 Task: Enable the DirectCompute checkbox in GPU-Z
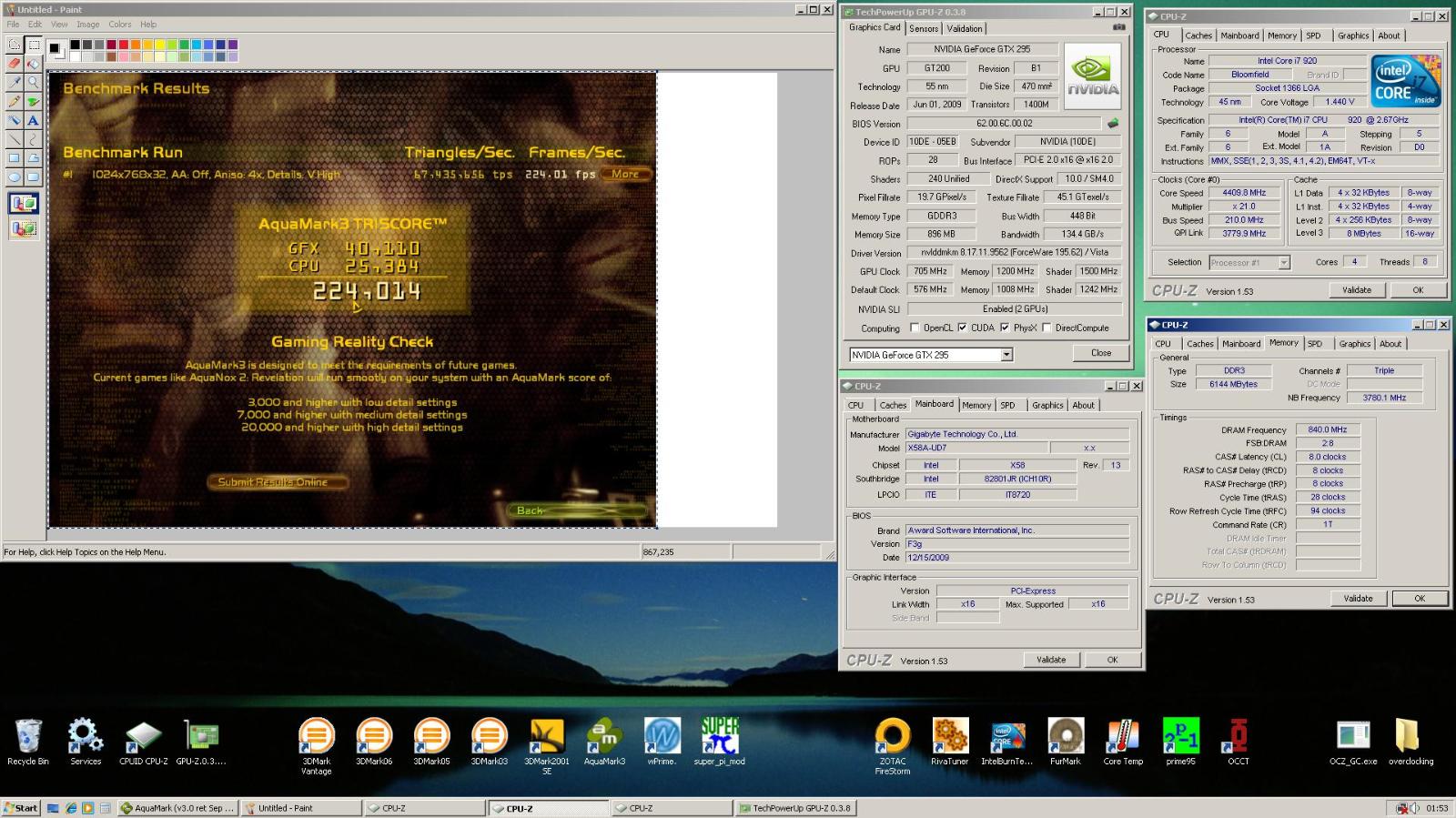(1046, 328)
